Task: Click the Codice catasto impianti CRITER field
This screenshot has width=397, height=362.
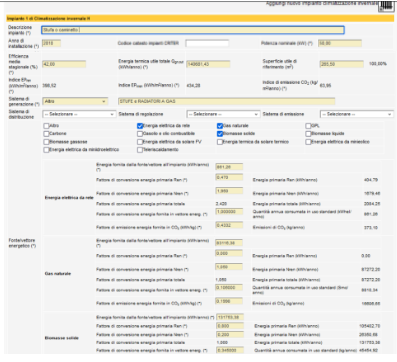Action: pos(207,43)
